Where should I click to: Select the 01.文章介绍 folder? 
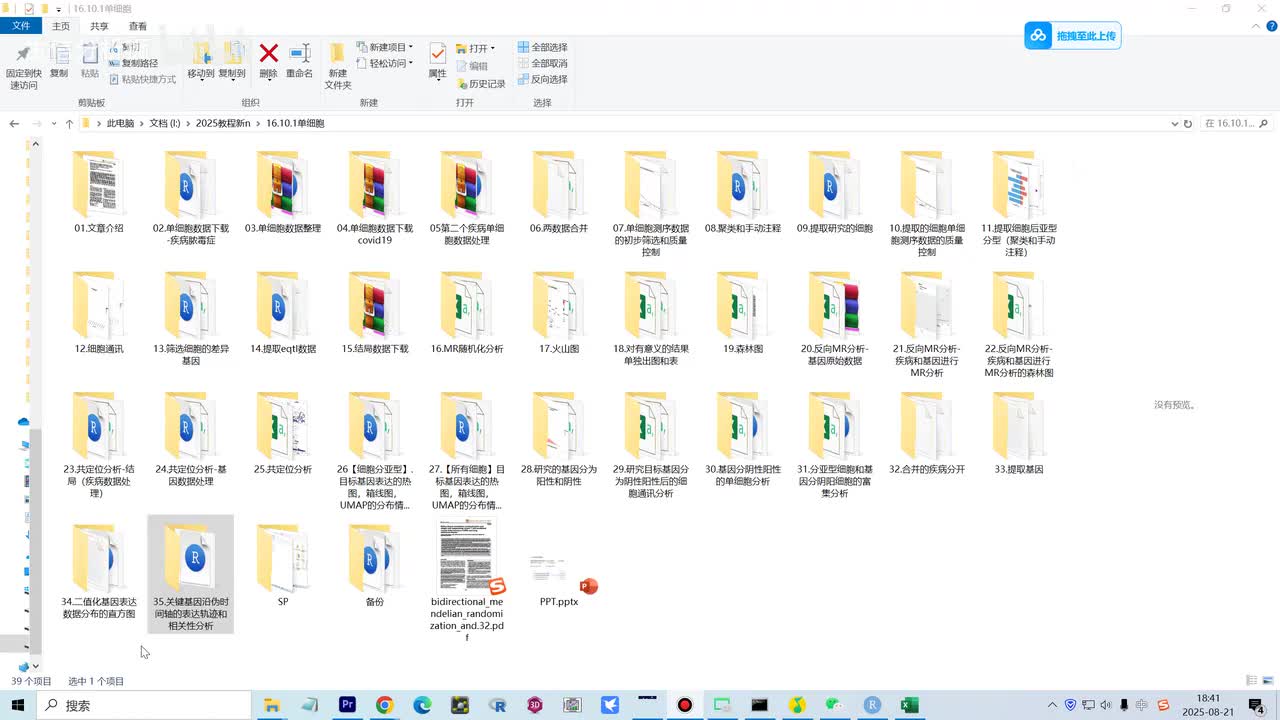point(99,193)
